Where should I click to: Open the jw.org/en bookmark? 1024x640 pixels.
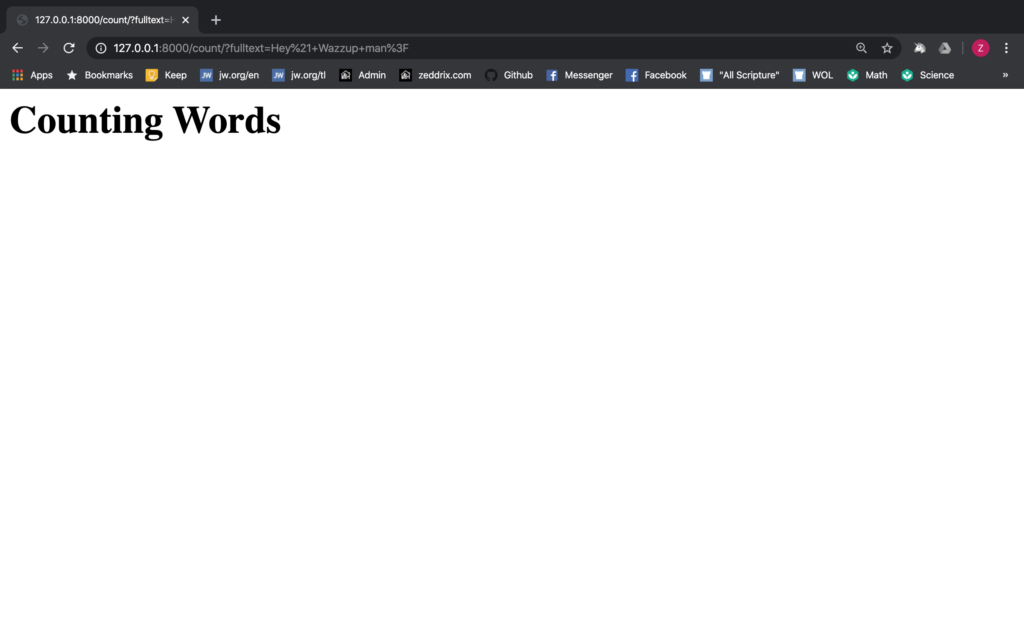click(x=229, y=75)
